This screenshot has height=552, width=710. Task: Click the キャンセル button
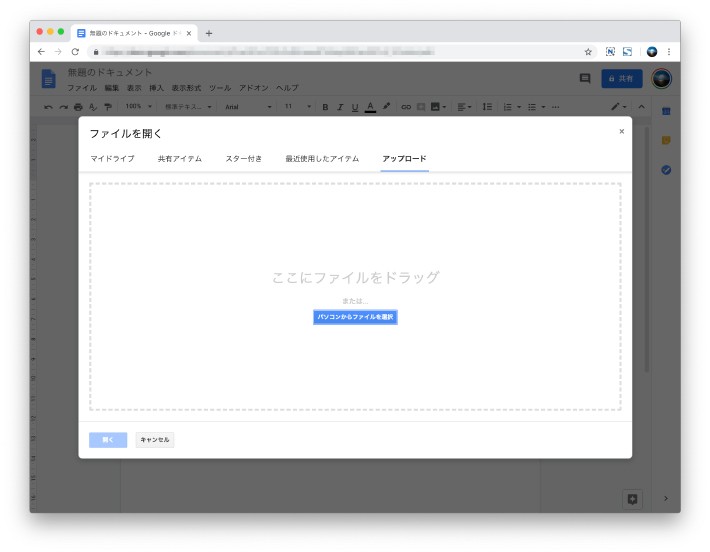[155, 440]
